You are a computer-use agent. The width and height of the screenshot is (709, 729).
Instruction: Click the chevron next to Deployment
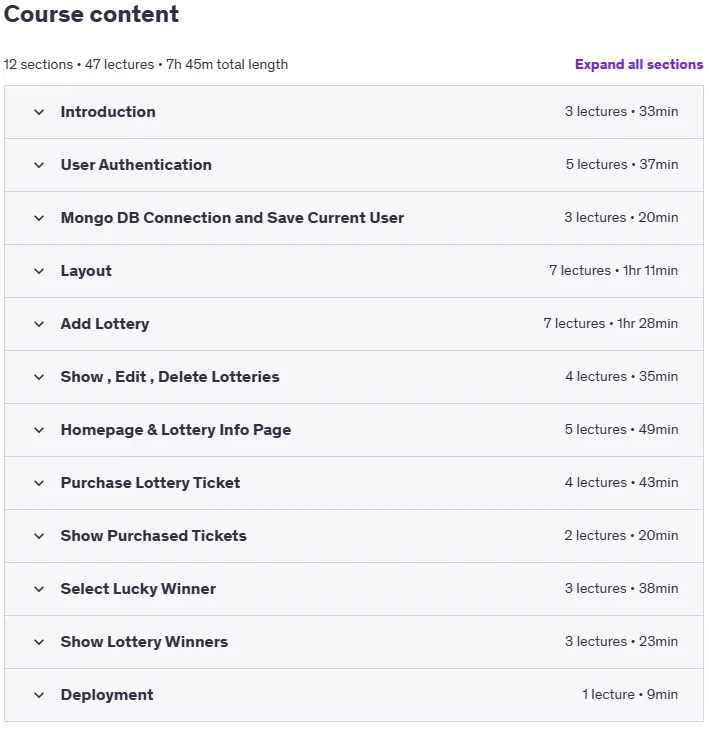pos(39,695)
